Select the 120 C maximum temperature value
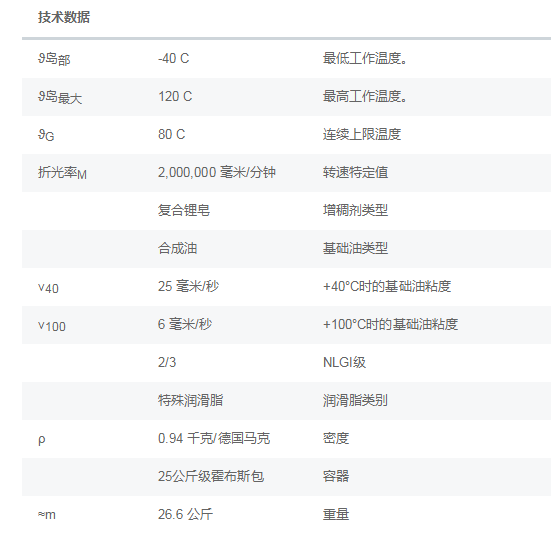Screen dimensions: 551x544 pyautogui.click(x=175, y=96)
